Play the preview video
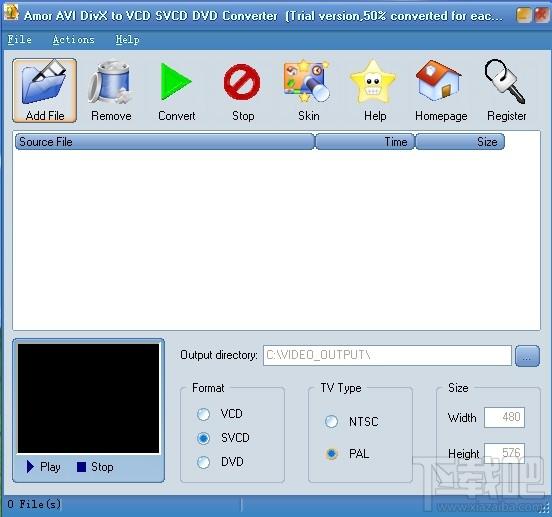 [x=43, y=467]
